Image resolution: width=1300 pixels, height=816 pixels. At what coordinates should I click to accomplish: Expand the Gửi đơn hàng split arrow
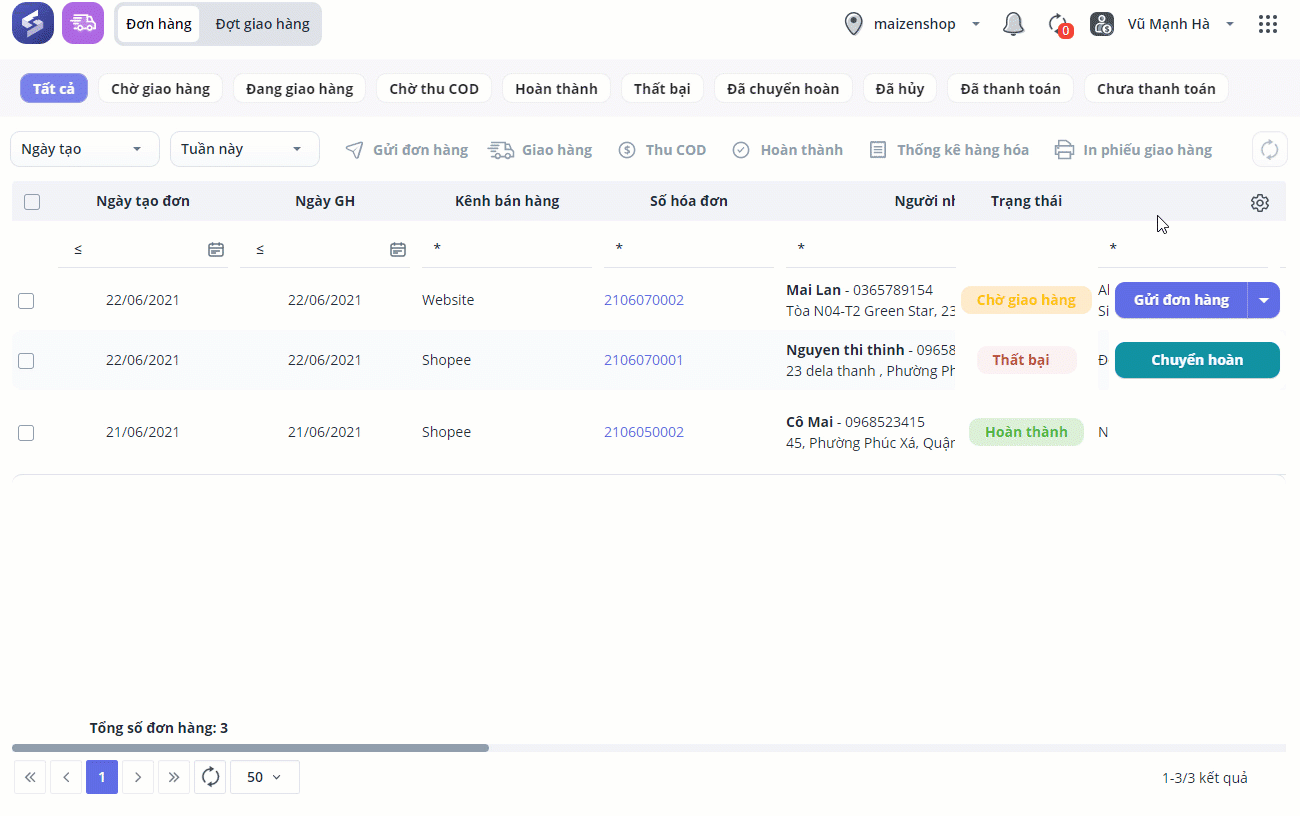[x=1264, y=300]
